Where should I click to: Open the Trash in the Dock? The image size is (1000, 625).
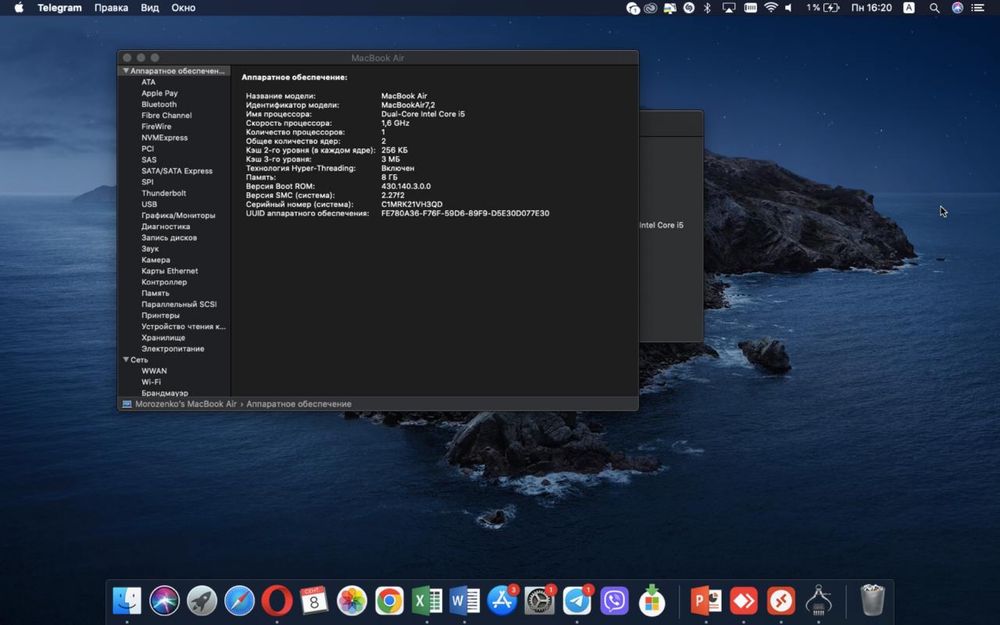click(872, 599)
